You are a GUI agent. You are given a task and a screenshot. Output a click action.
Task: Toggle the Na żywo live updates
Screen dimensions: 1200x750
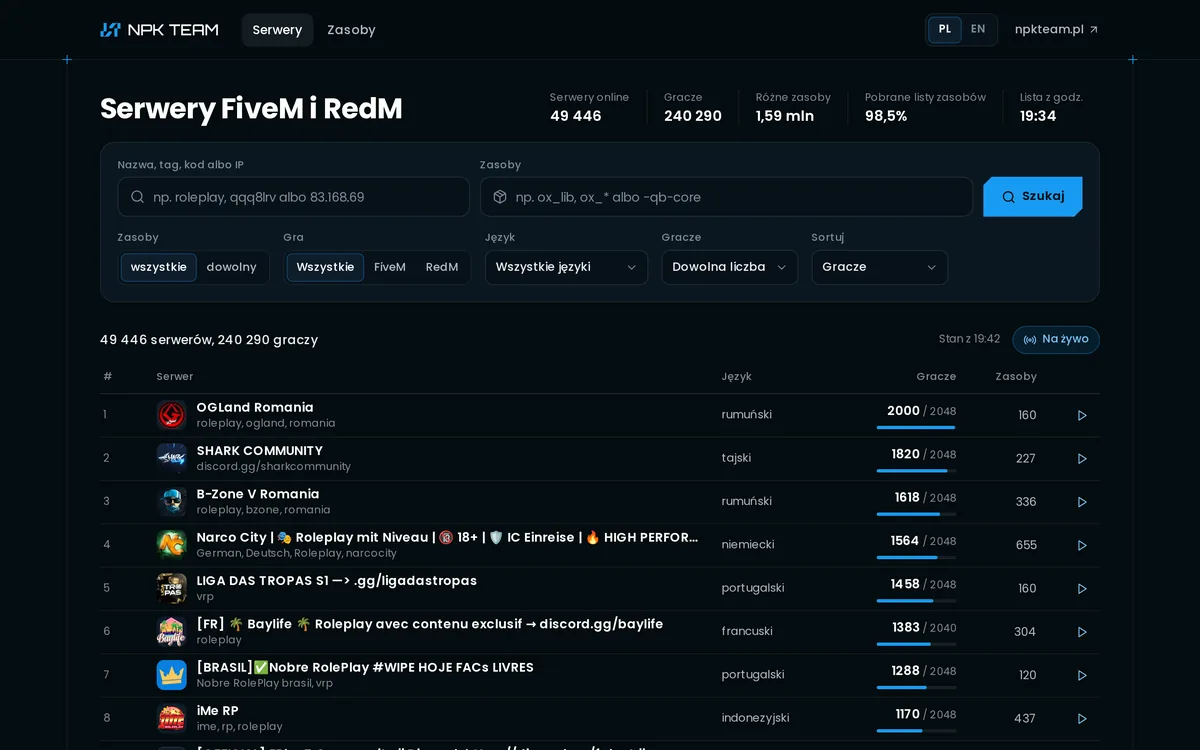pos(1056,340)
